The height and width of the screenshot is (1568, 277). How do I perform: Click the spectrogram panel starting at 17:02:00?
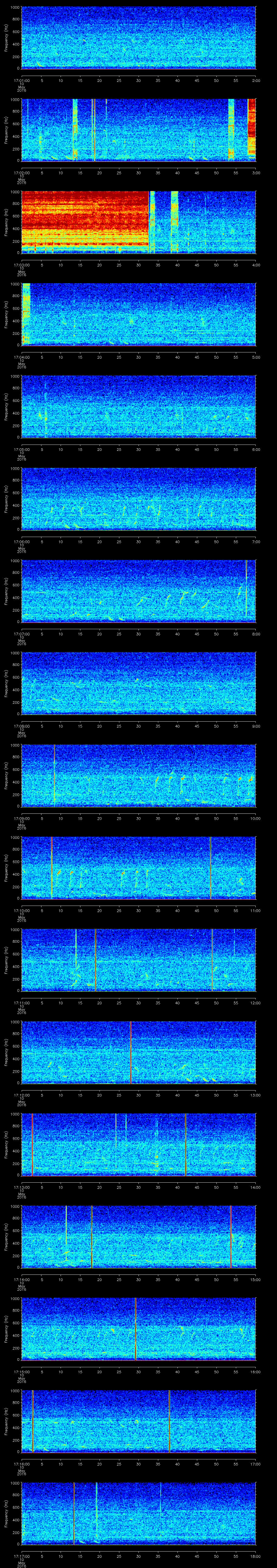(x=138, y=130)
